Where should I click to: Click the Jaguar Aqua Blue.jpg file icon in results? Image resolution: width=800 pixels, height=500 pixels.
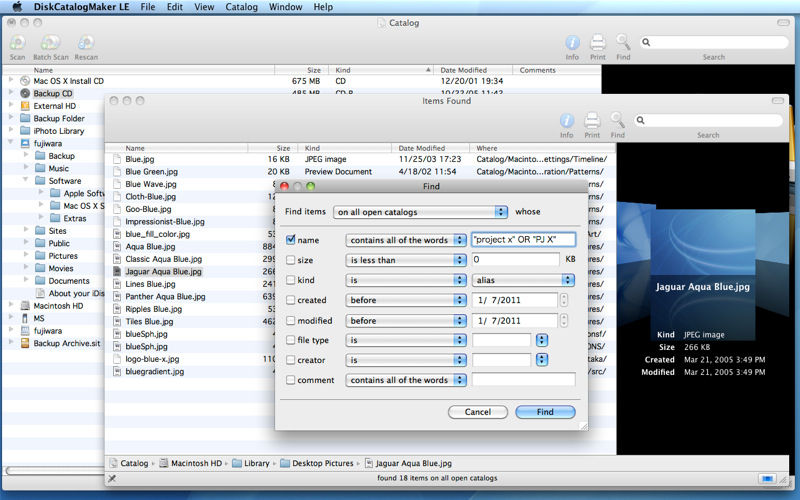click(117, 272)
